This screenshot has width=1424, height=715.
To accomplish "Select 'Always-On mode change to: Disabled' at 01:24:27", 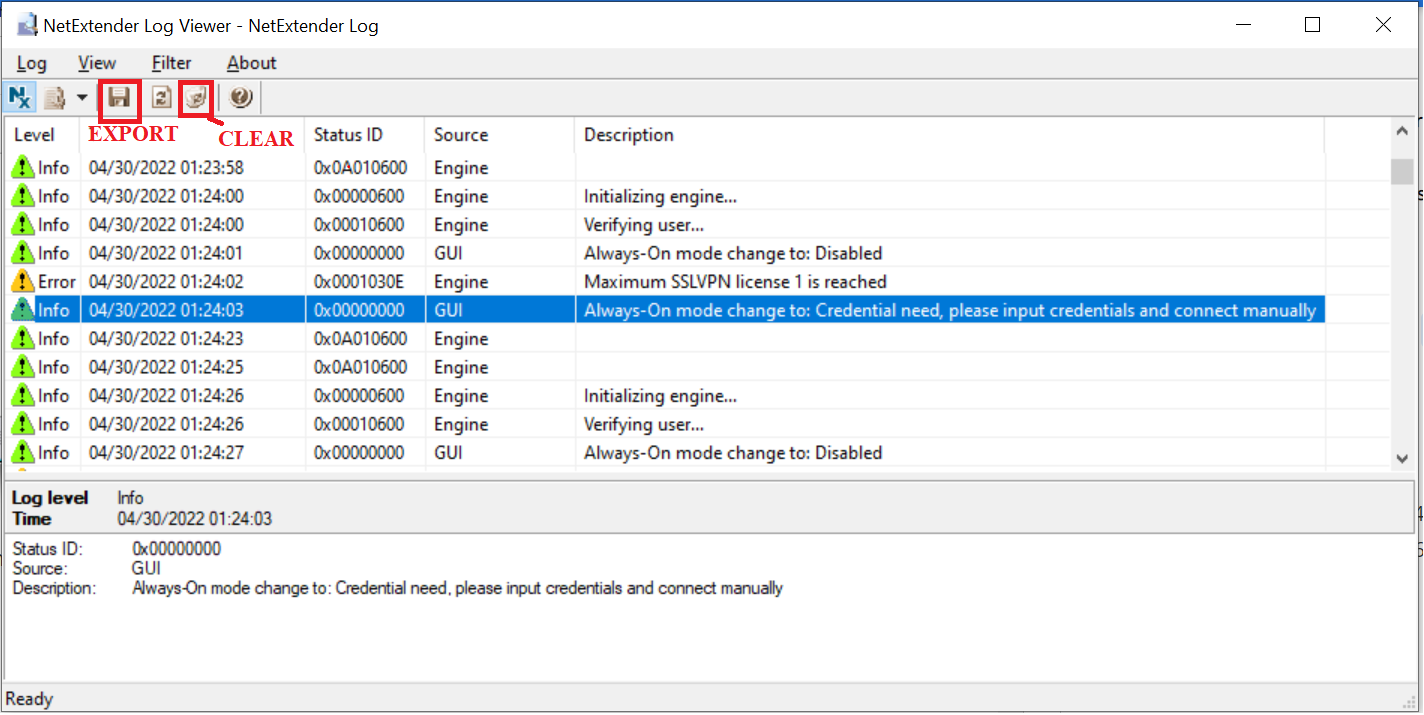I will pyautogui.click(x=733, y=453).
